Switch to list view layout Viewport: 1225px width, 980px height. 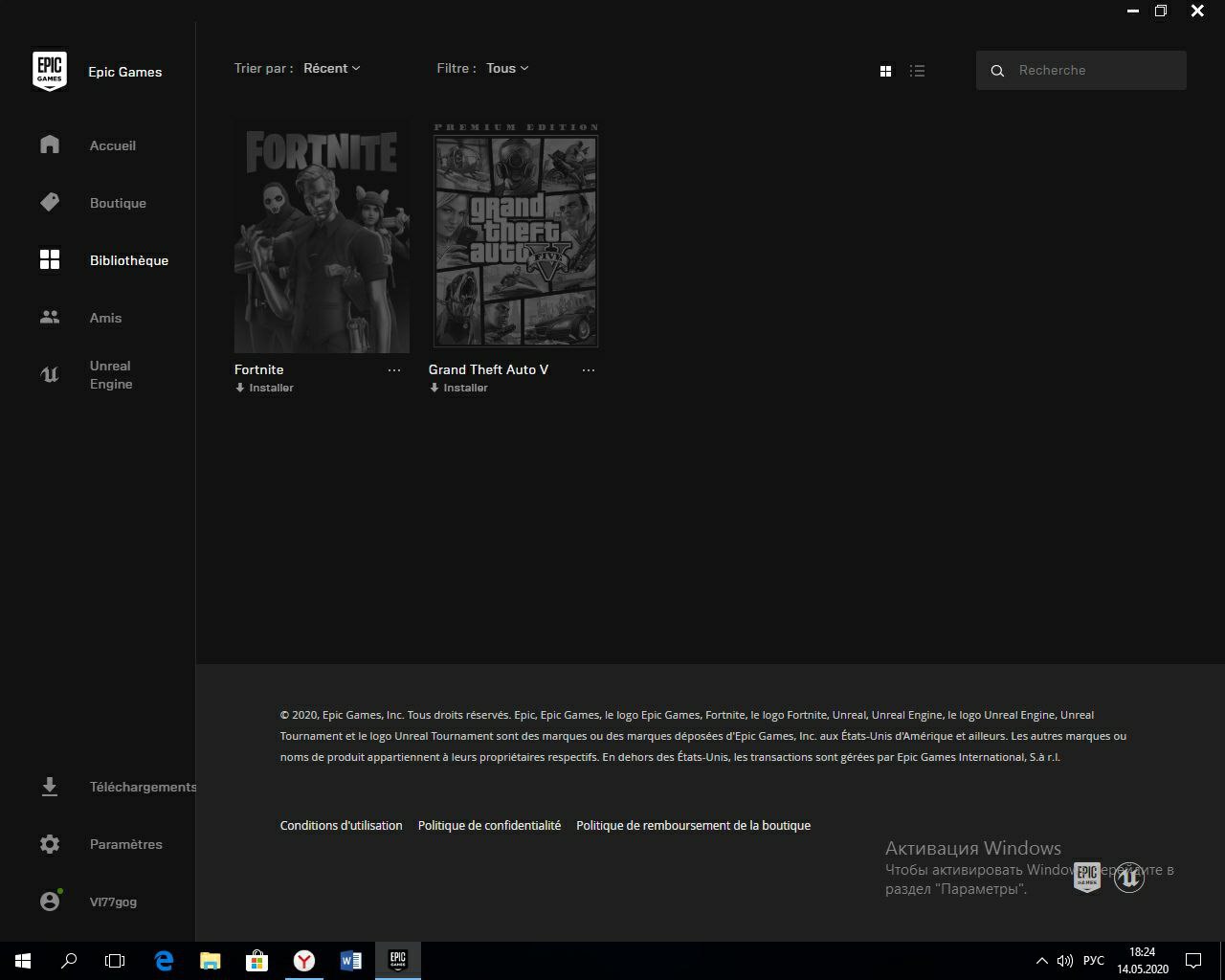(917, 71)
